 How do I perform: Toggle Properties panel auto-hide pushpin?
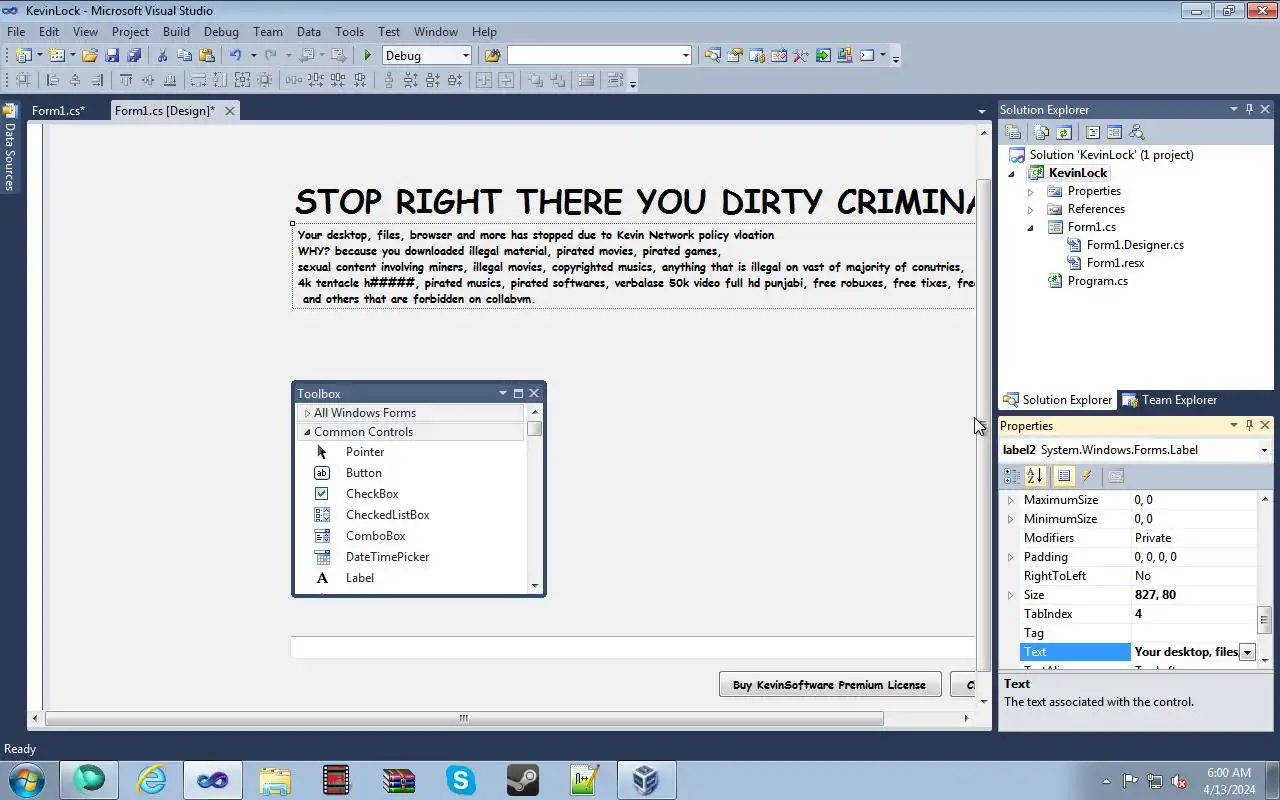pos(1249,426)
